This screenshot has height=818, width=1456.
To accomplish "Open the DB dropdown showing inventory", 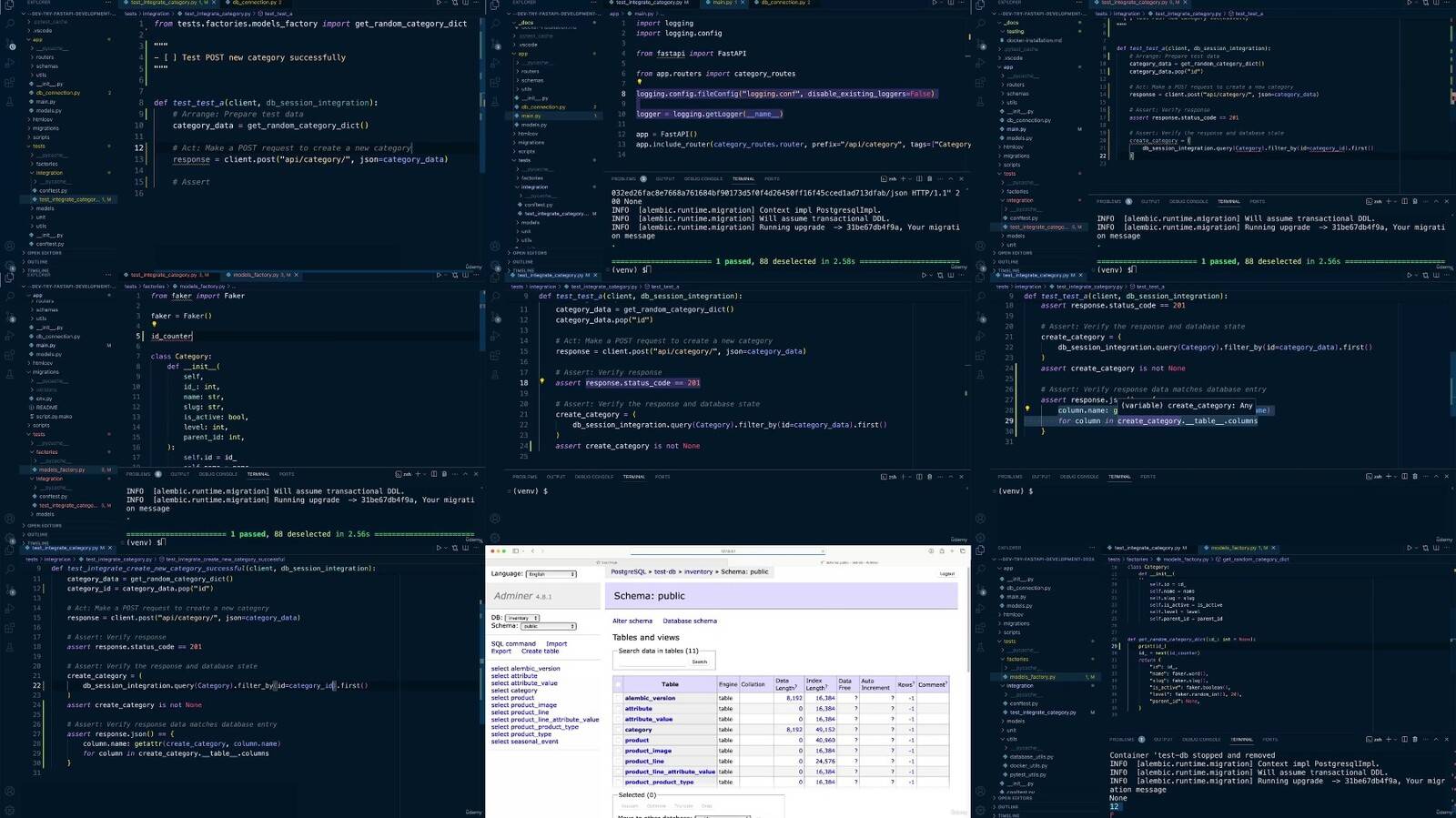I will tap(522, 618).
